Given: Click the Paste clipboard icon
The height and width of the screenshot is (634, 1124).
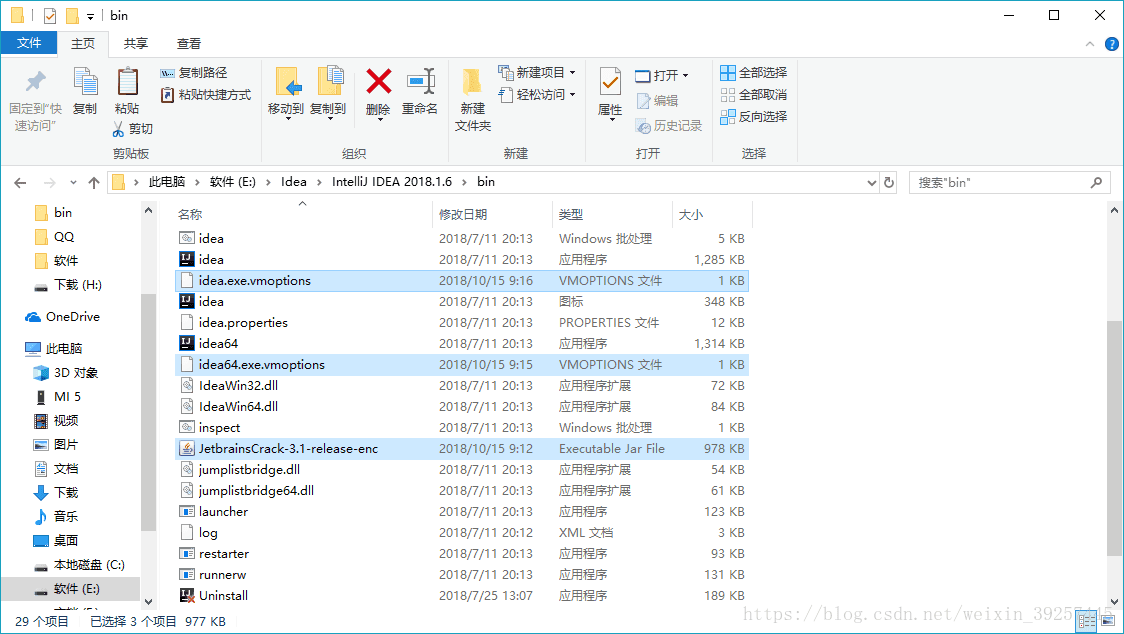Looking at the screenshot, I should tap(128, 82).
